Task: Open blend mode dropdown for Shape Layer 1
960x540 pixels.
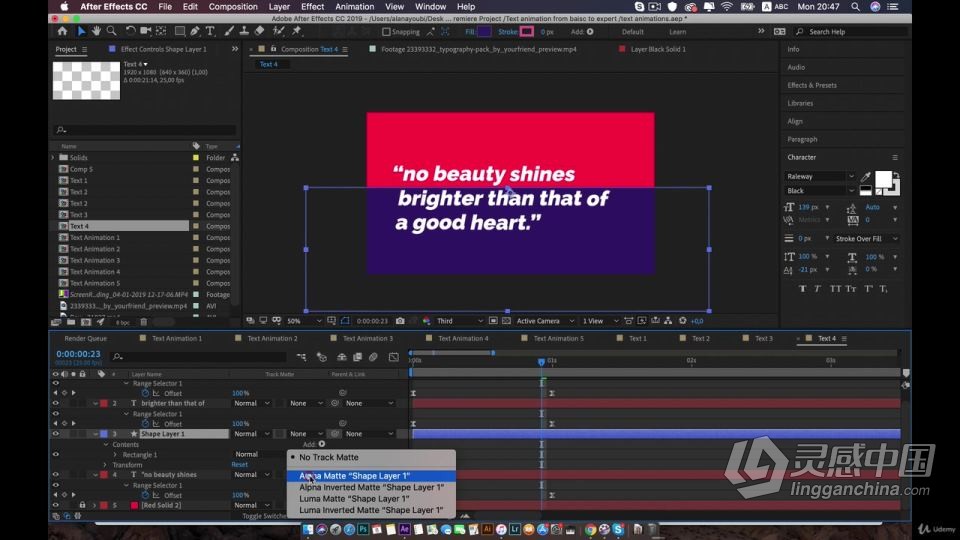Action: click(252, 434)
